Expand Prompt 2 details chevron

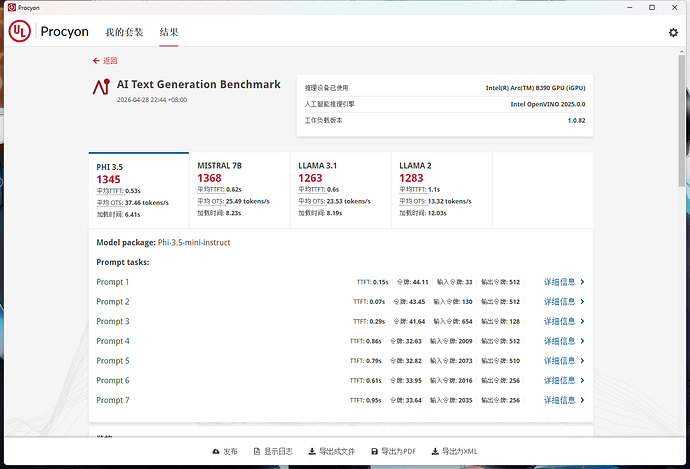point(582,302)
